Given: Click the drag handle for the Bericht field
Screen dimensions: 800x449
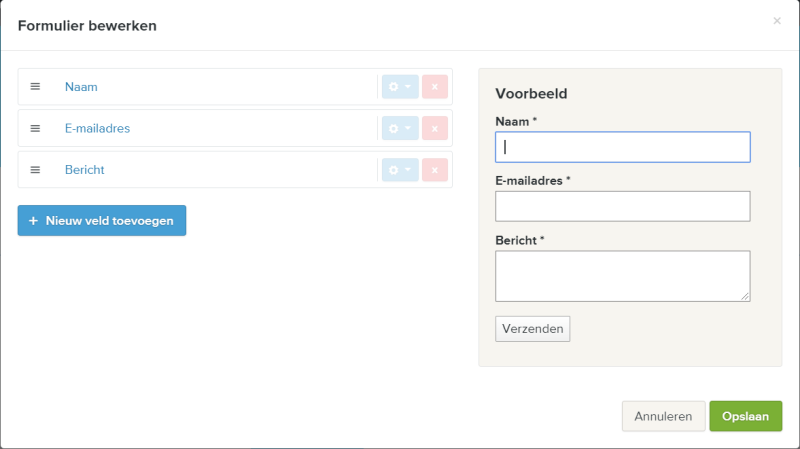Looking at the screenshot, I should 35,170.
